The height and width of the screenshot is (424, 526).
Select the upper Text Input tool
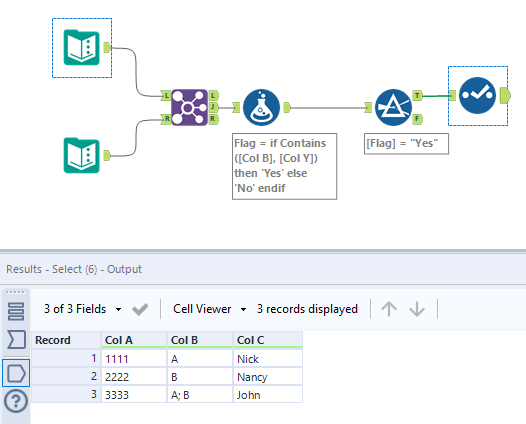(82, 47)
